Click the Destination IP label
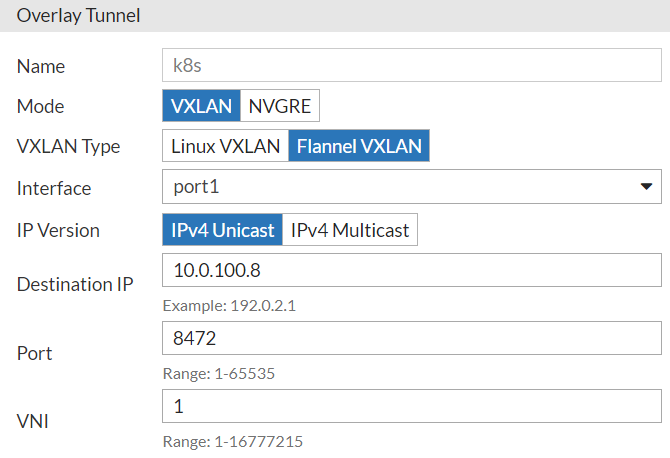The width and height of the screenshot is (670, 458). pyautogui.click(x=75, y=284)
